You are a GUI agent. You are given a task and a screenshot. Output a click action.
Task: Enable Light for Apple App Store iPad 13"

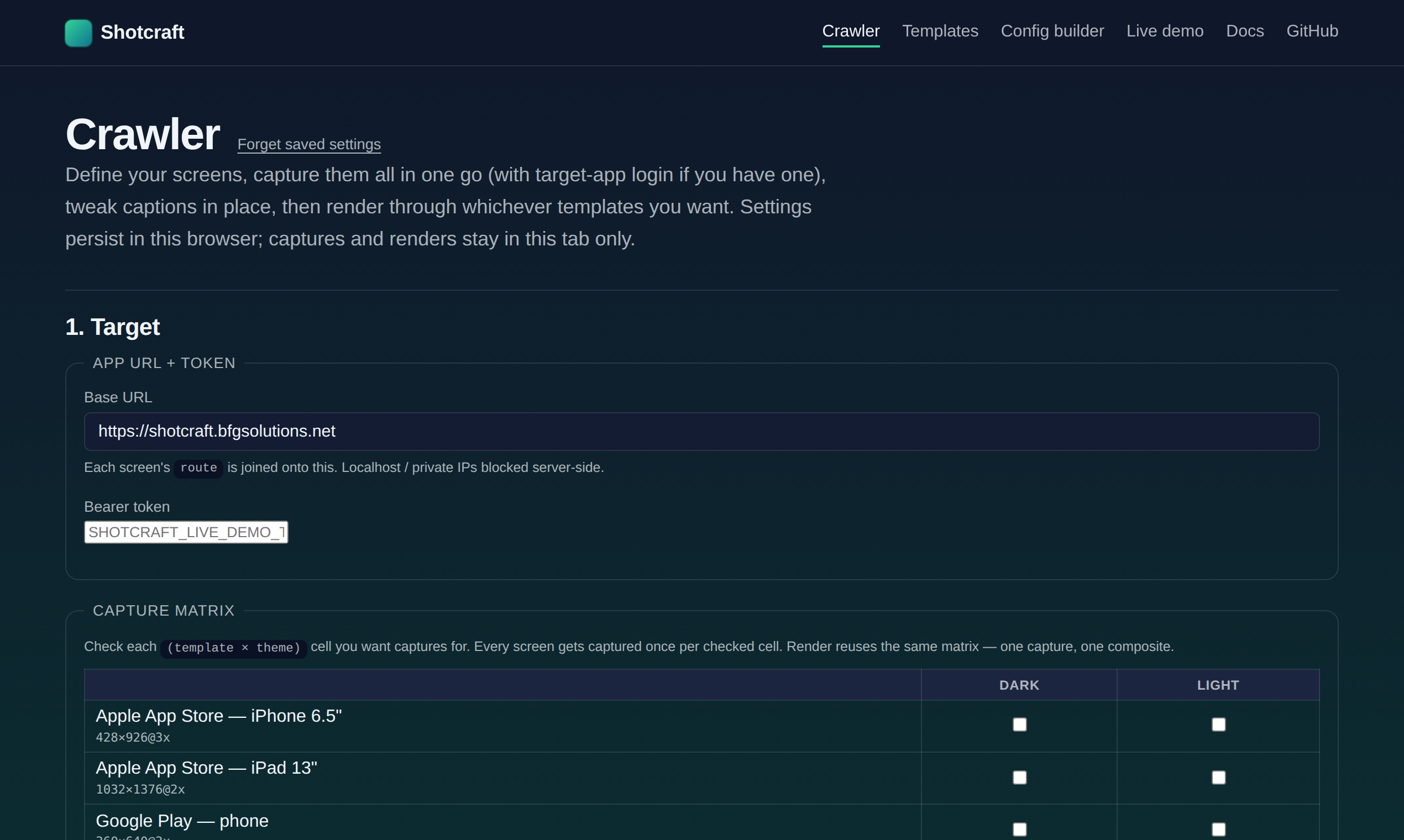click(x=1218, y=777)
